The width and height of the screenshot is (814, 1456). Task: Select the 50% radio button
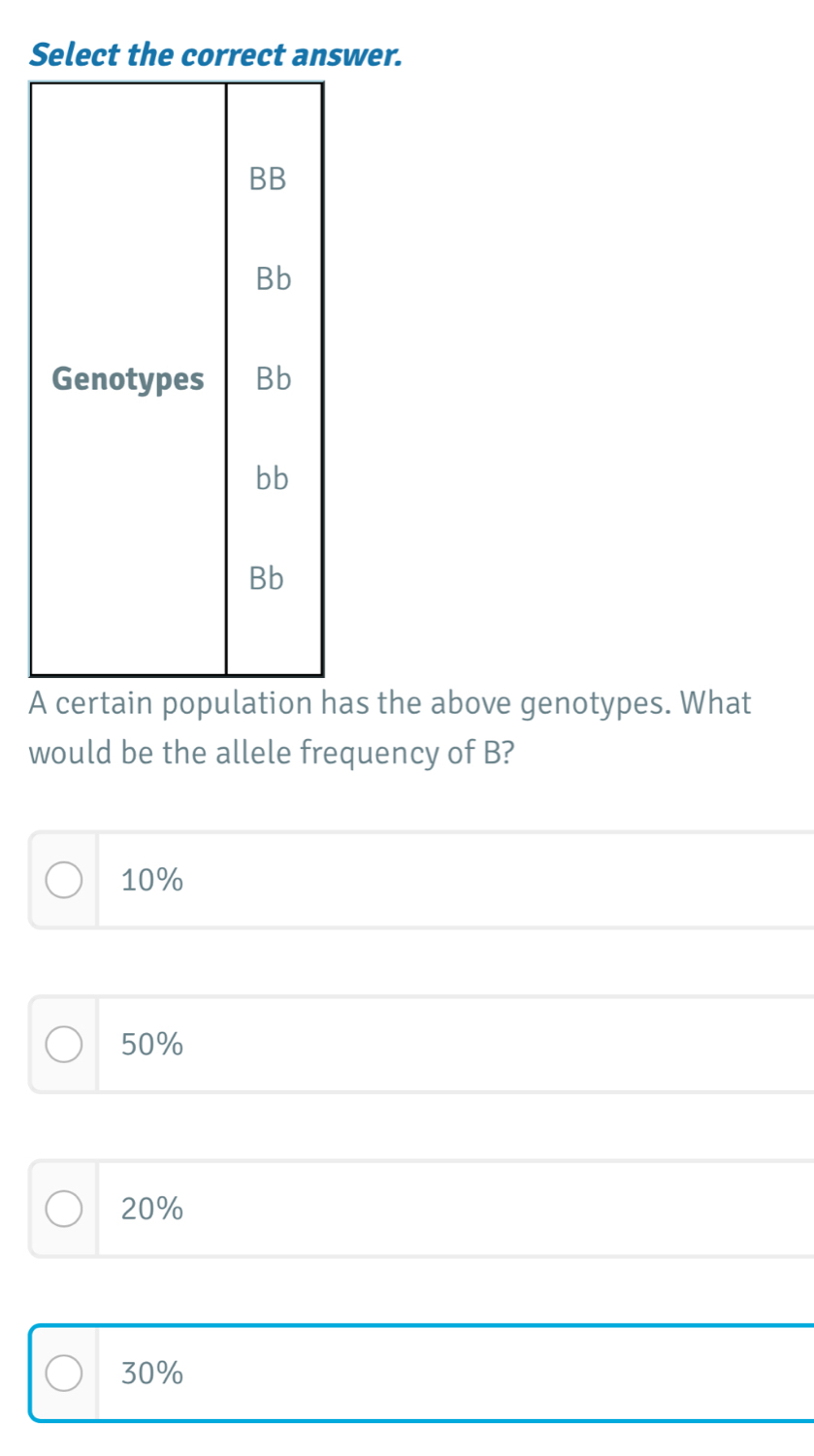click(65, 1045)
